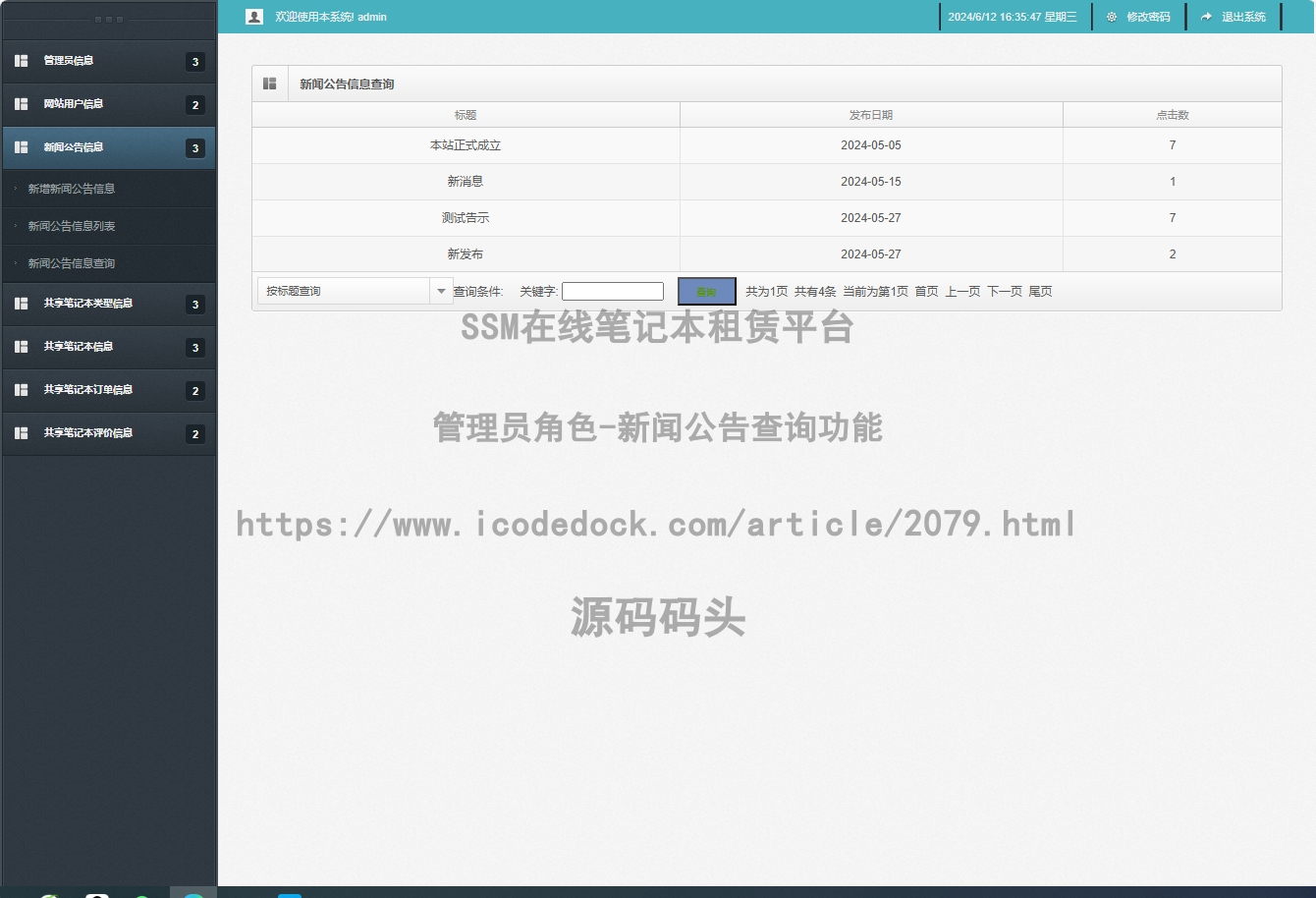The image size is (1316, 898).
Task: Click the click count in 新发布 row
Action: click(x=1173, y=254)
